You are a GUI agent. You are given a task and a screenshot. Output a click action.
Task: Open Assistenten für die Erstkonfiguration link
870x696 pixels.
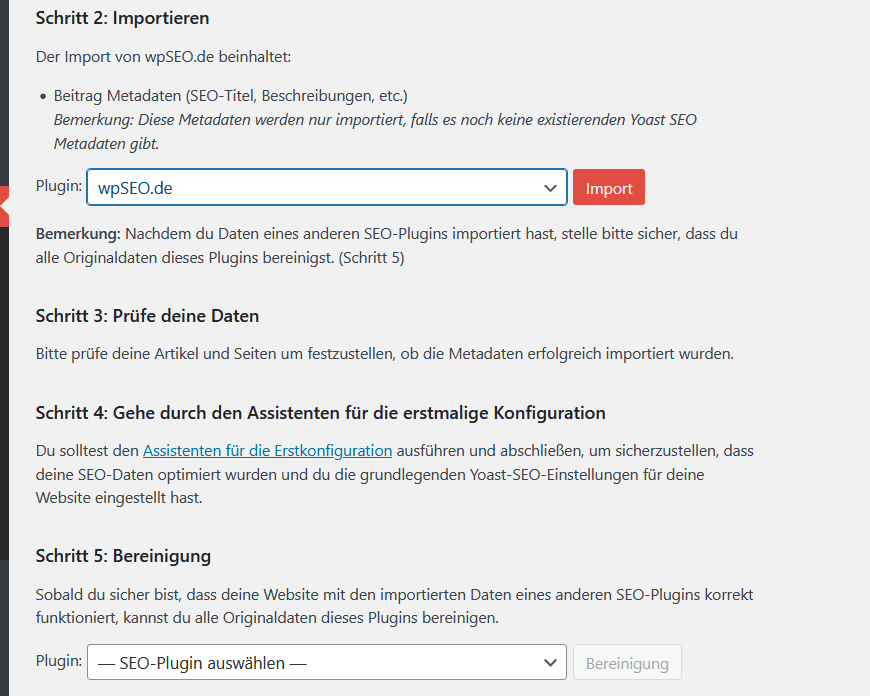[267, 451]
